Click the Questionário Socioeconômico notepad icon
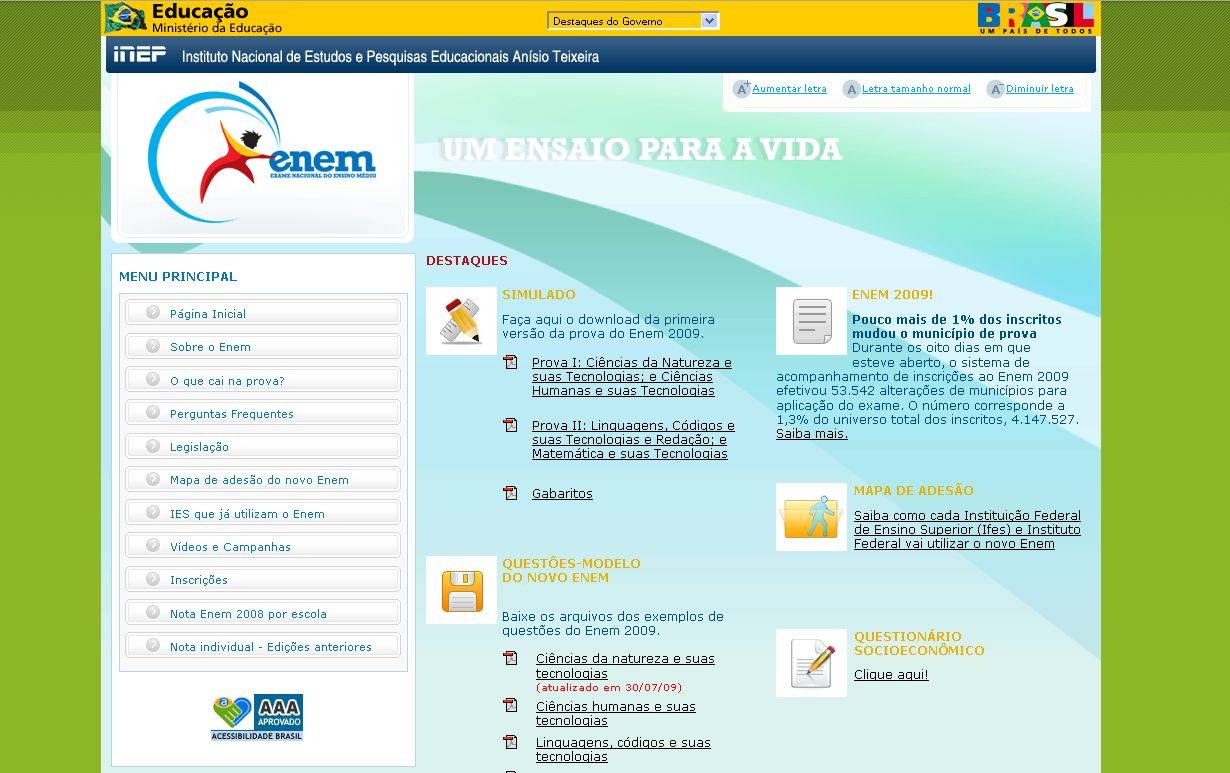This screenshot has height=773, width=1230. (x=811, y=663)
